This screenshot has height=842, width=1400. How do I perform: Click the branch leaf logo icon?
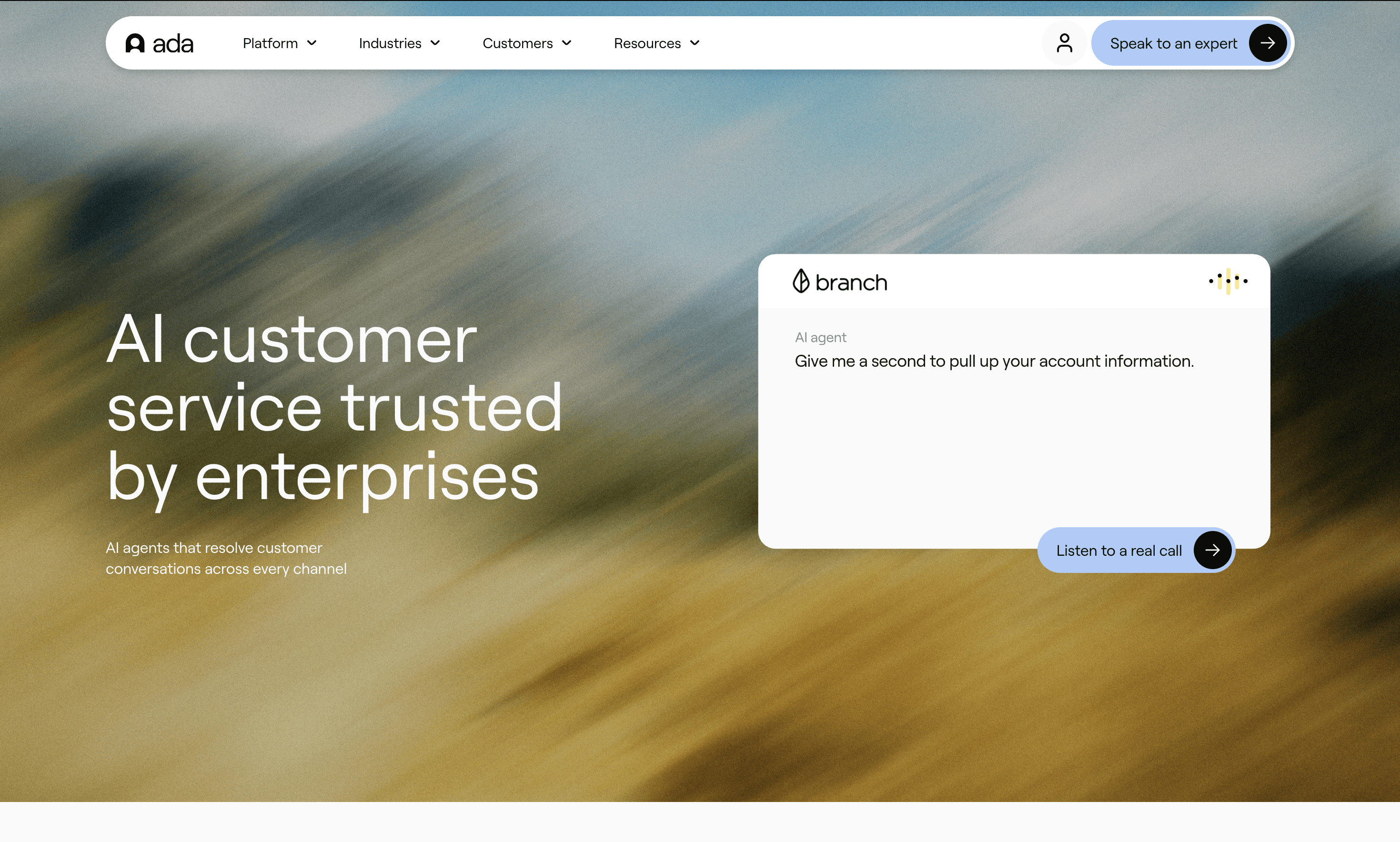point(801,281)
